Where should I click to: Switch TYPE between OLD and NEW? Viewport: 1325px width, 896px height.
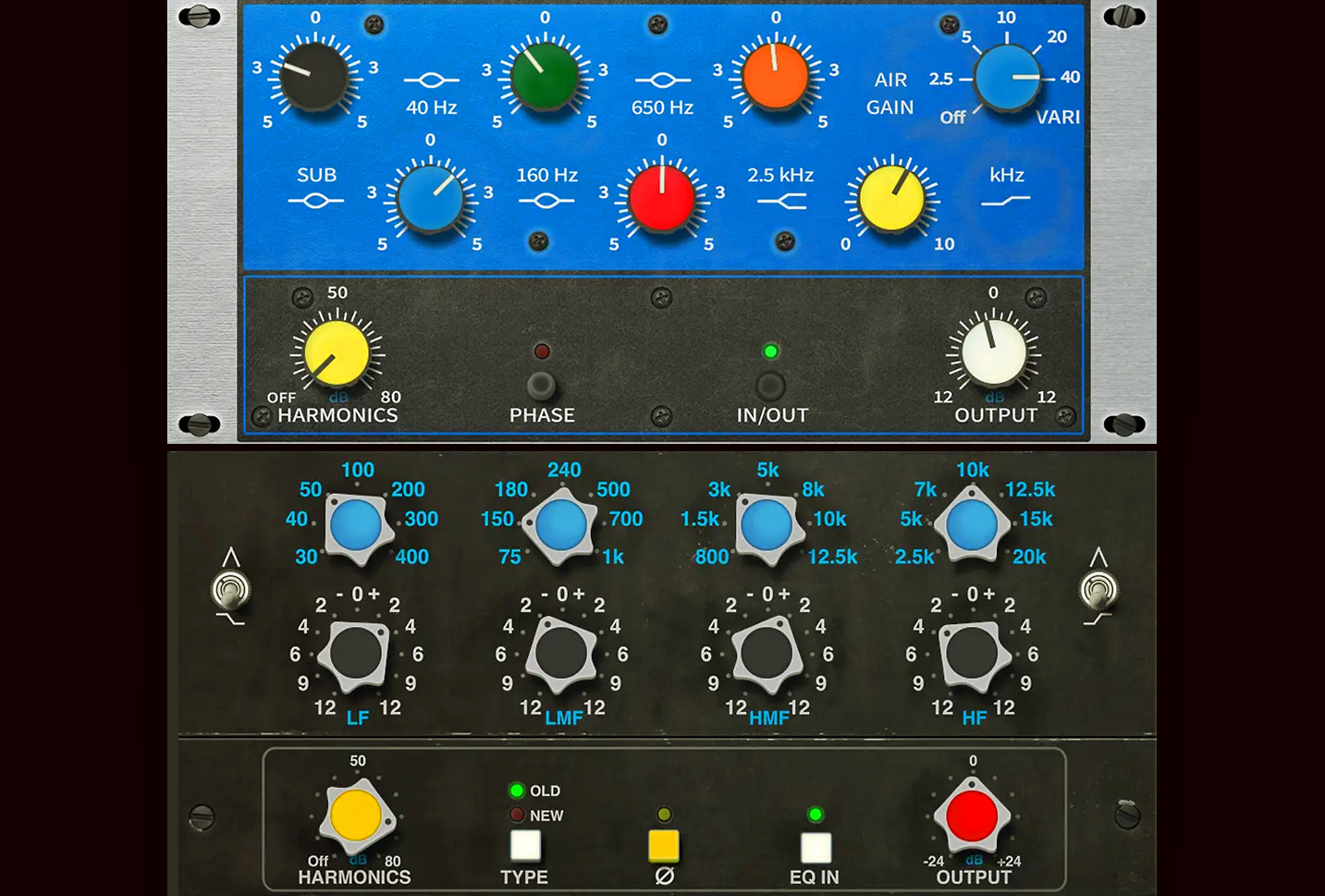(x=524, y=844)
